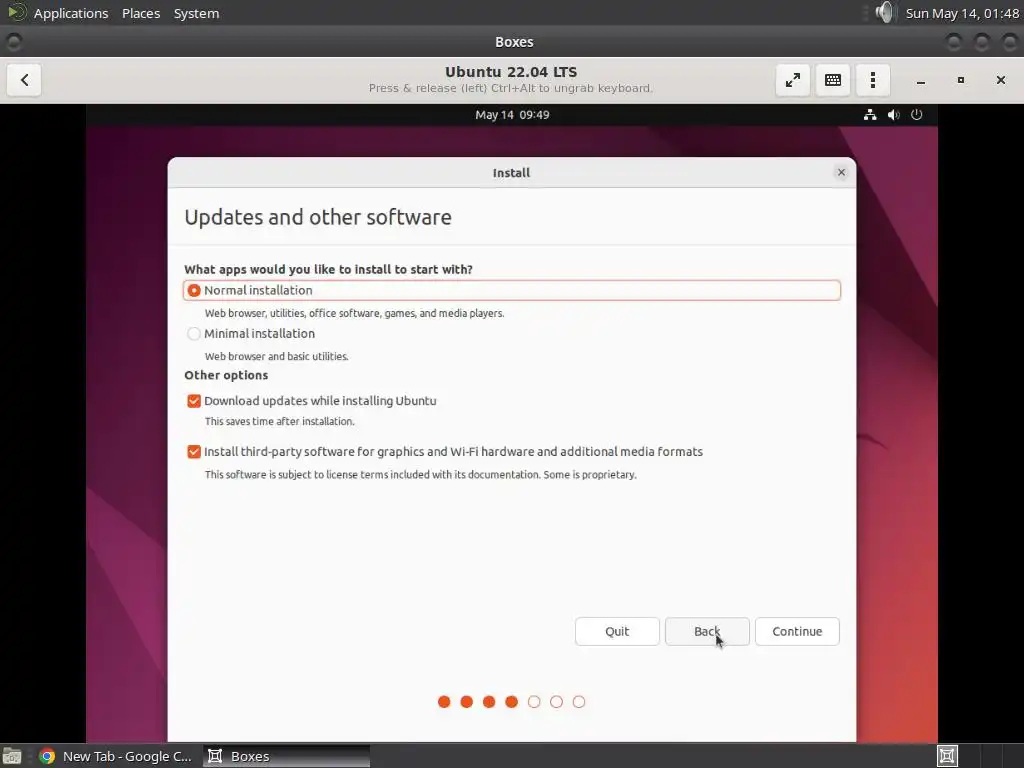The height and width of the screenshot is (768, 1024).
Task: Click the Quit button
Action: pyautogui.click(x=617, y=632)
